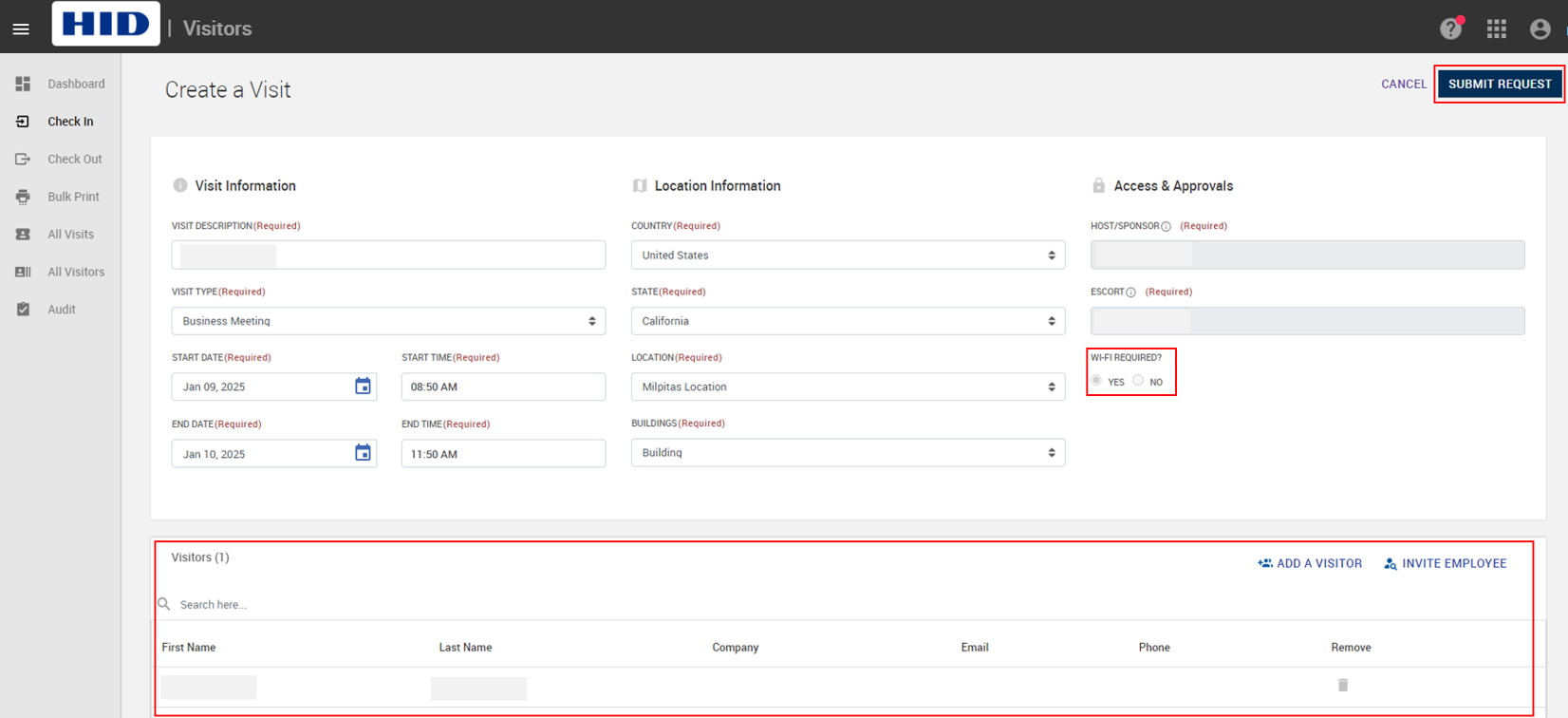The height and width of the screenshot is (718, 1568).
Task: Expand the Visit Type dropdown
Action: click(388, 321)
